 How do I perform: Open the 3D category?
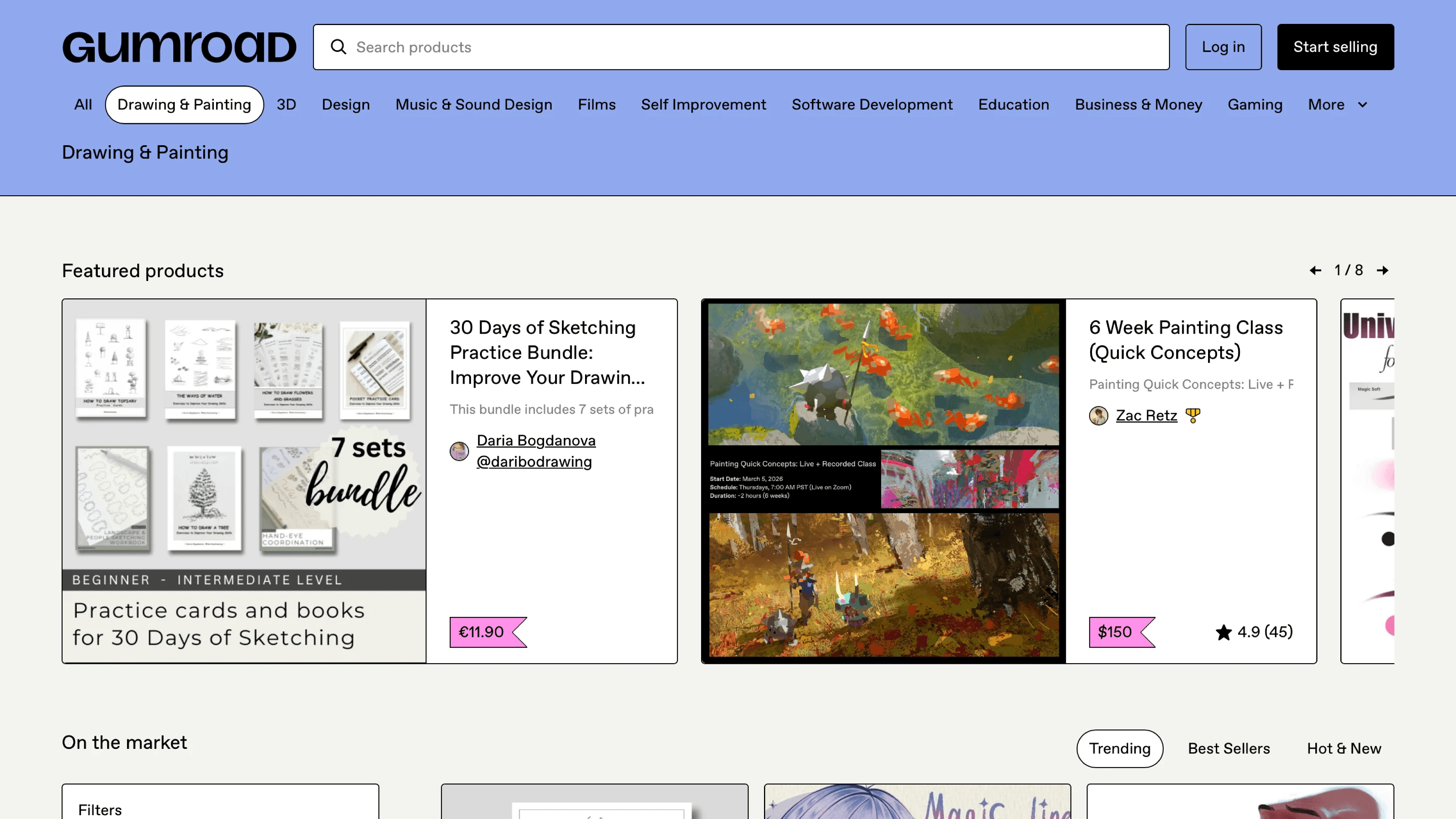click(x=287, y=105)
